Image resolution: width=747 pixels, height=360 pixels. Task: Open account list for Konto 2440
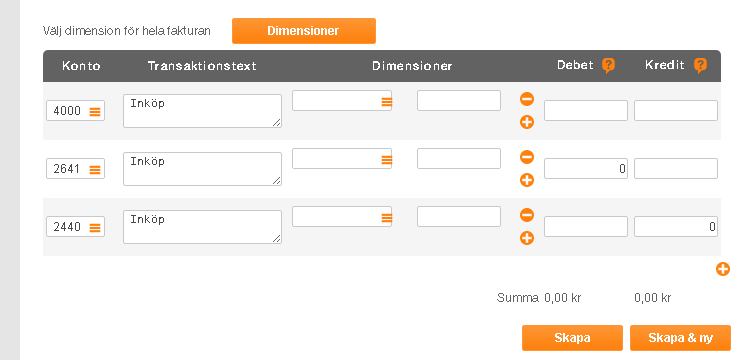(x=95, y=227)
